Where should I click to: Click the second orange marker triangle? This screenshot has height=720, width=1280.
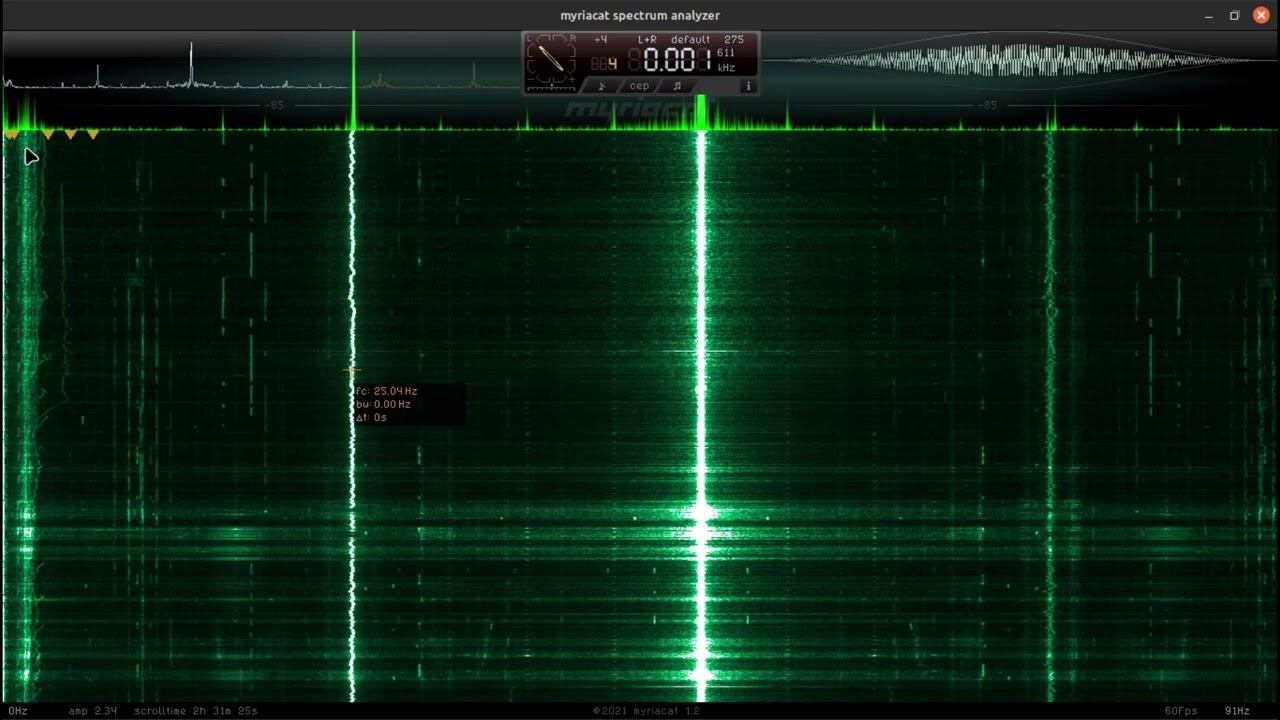tap(48, 134)
